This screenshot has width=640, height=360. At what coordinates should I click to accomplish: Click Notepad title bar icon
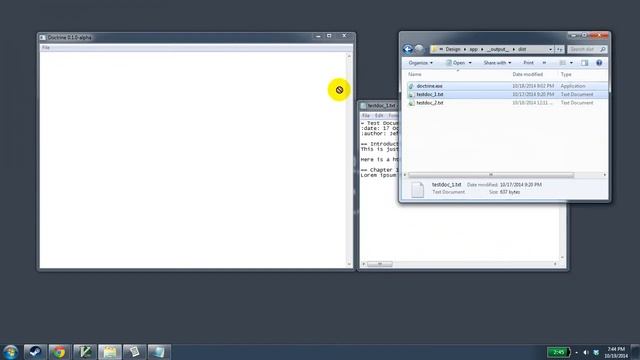pyautogui.click(x=363, y=106)
